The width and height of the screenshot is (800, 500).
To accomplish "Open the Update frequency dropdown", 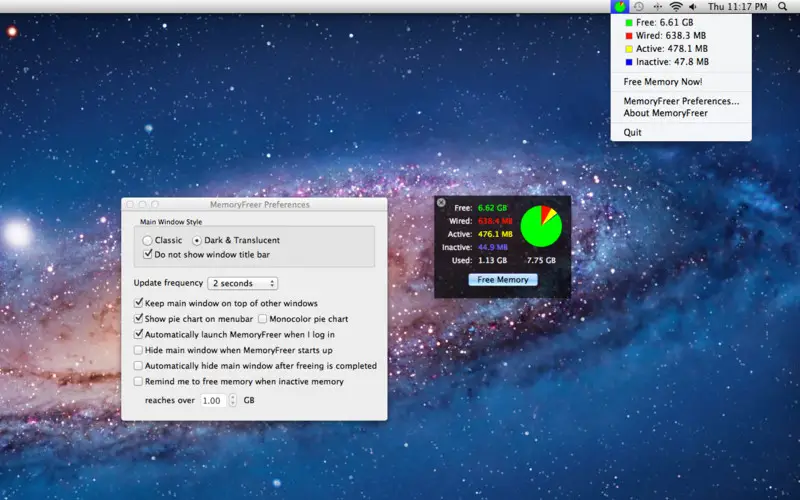I will pos(242,283).
